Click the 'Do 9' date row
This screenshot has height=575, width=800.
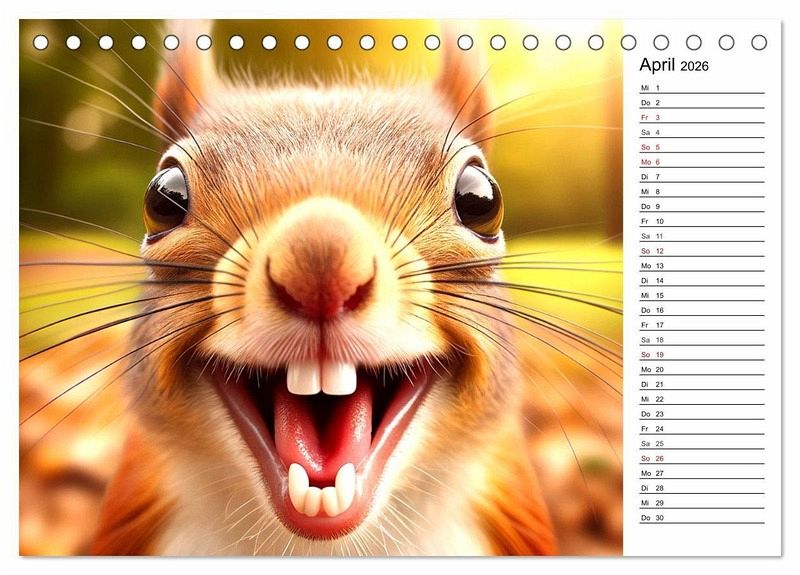(x=702, y=206)
